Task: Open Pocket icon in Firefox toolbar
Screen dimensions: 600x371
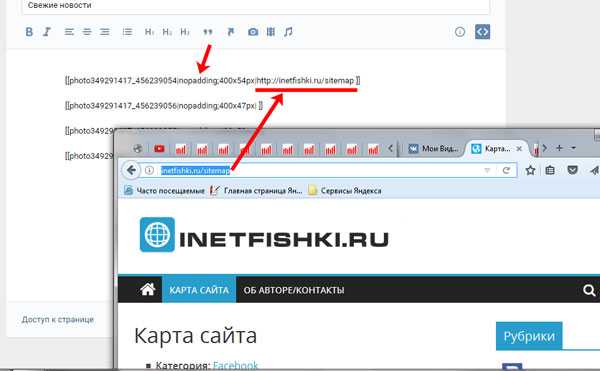Action: [x=572, y=170]
